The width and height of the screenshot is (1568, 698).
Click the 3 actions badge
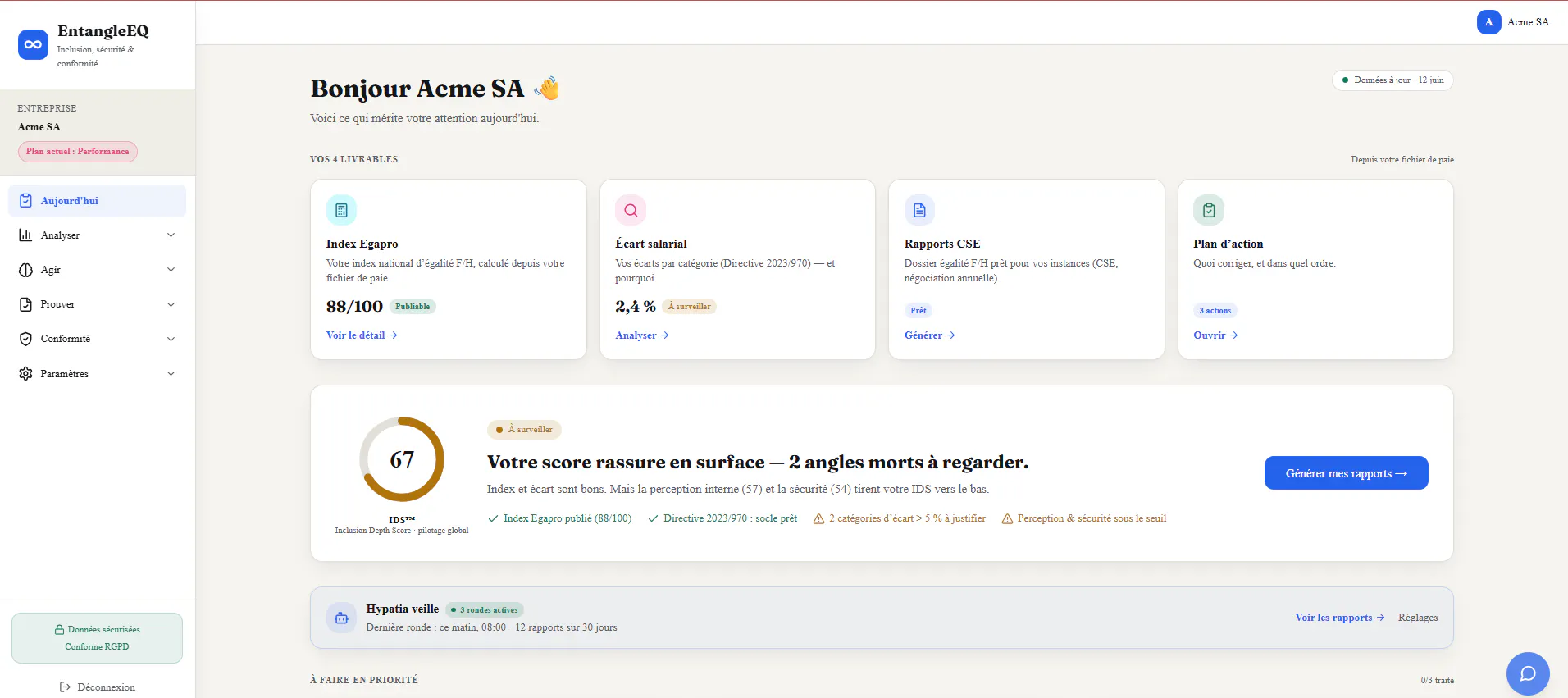pos(1215,311)
